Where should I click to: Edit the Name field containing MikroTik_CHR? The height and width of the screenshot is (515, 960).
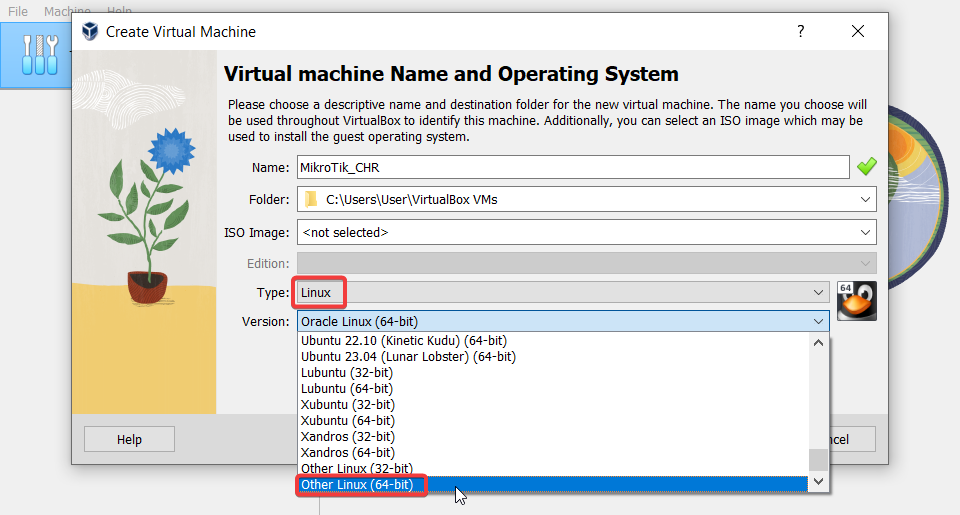573,167
